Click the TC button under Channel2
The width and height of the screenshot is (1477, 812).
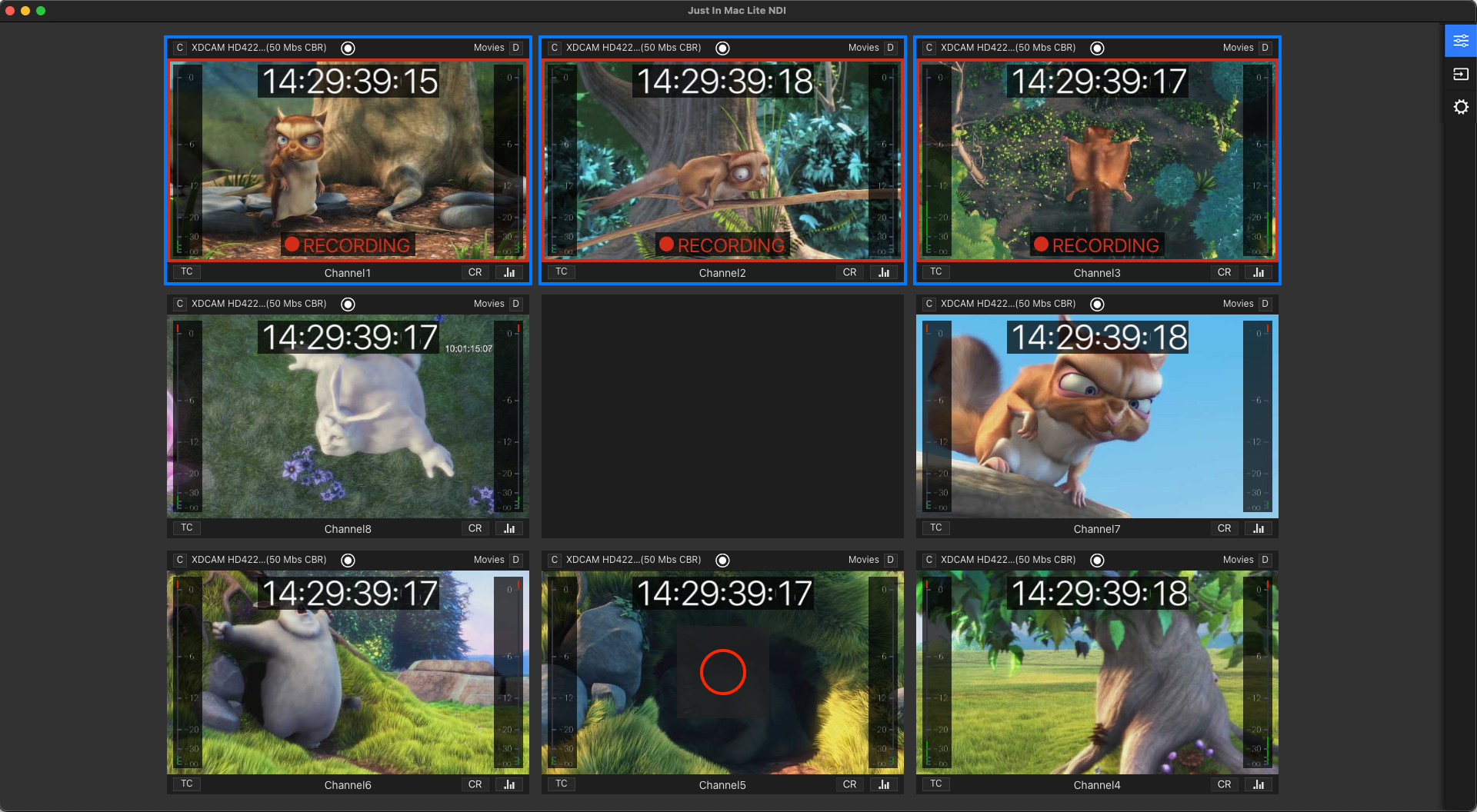click(561, 271)
